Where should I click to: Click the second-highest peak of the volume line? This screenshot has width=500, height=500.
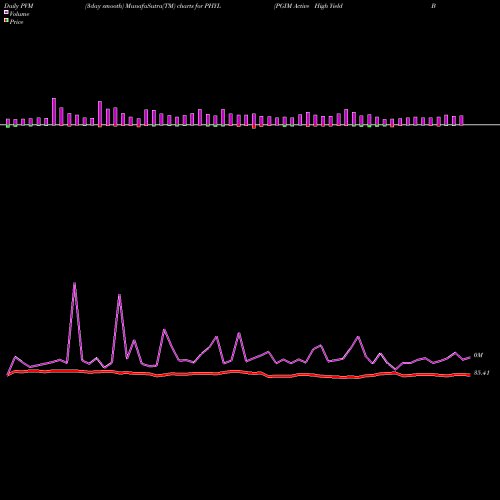119,295
